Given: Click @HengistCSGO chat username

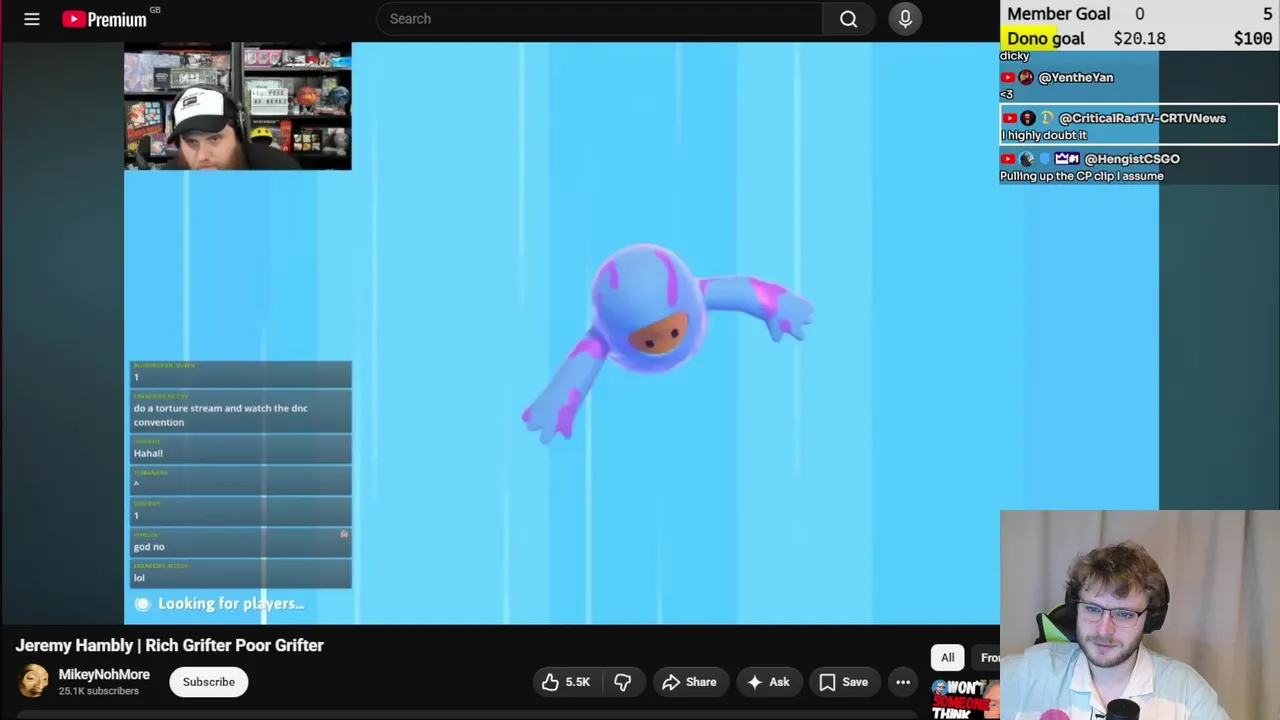Looking at the screenshot, I should tap(1132, 159).
